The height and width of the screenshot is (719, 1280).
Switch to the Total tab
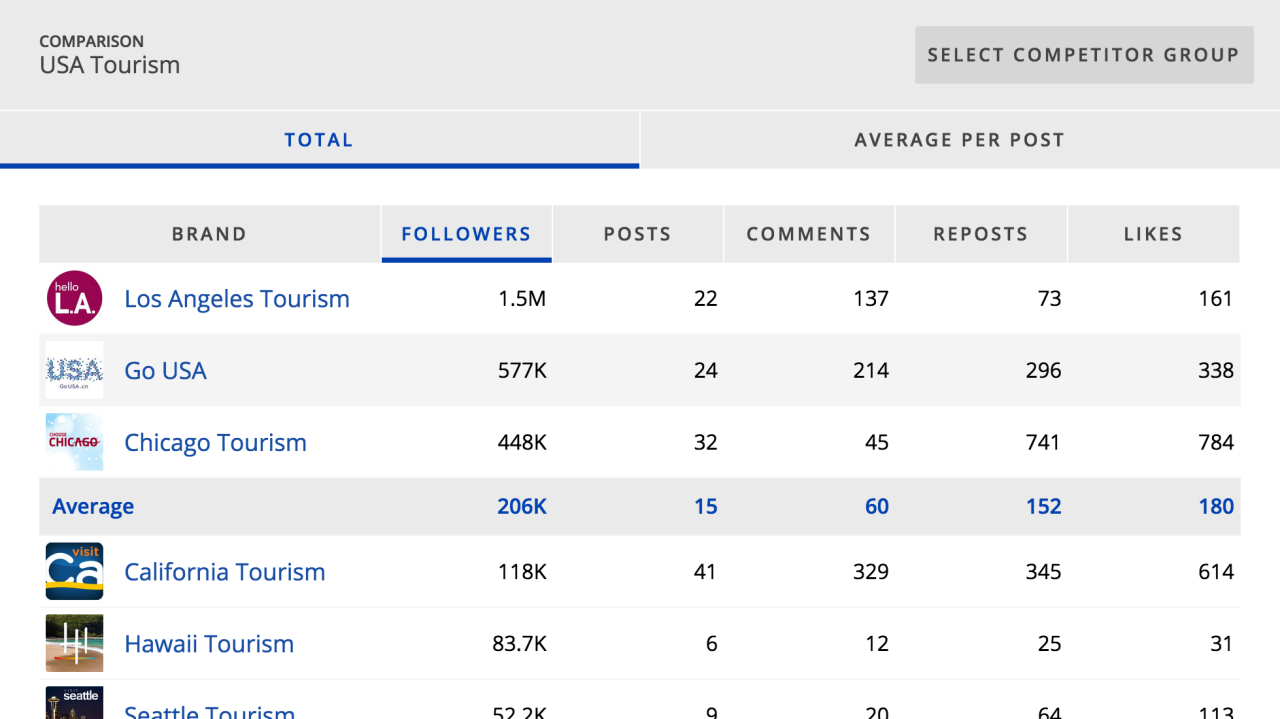pos(319,140)
